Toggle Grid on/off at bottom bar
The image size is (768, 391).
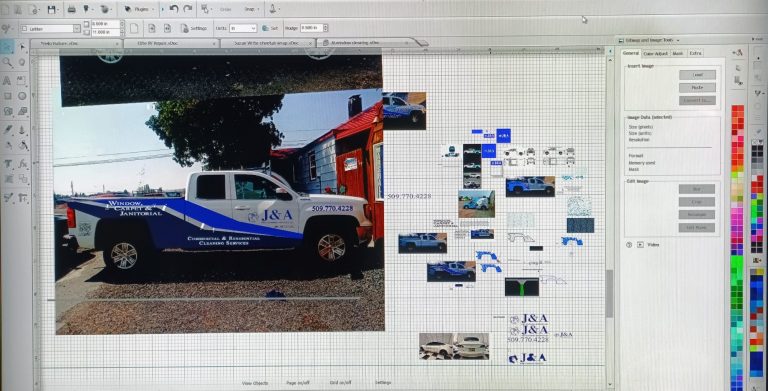pyautogui.click(x=340, y=383)
